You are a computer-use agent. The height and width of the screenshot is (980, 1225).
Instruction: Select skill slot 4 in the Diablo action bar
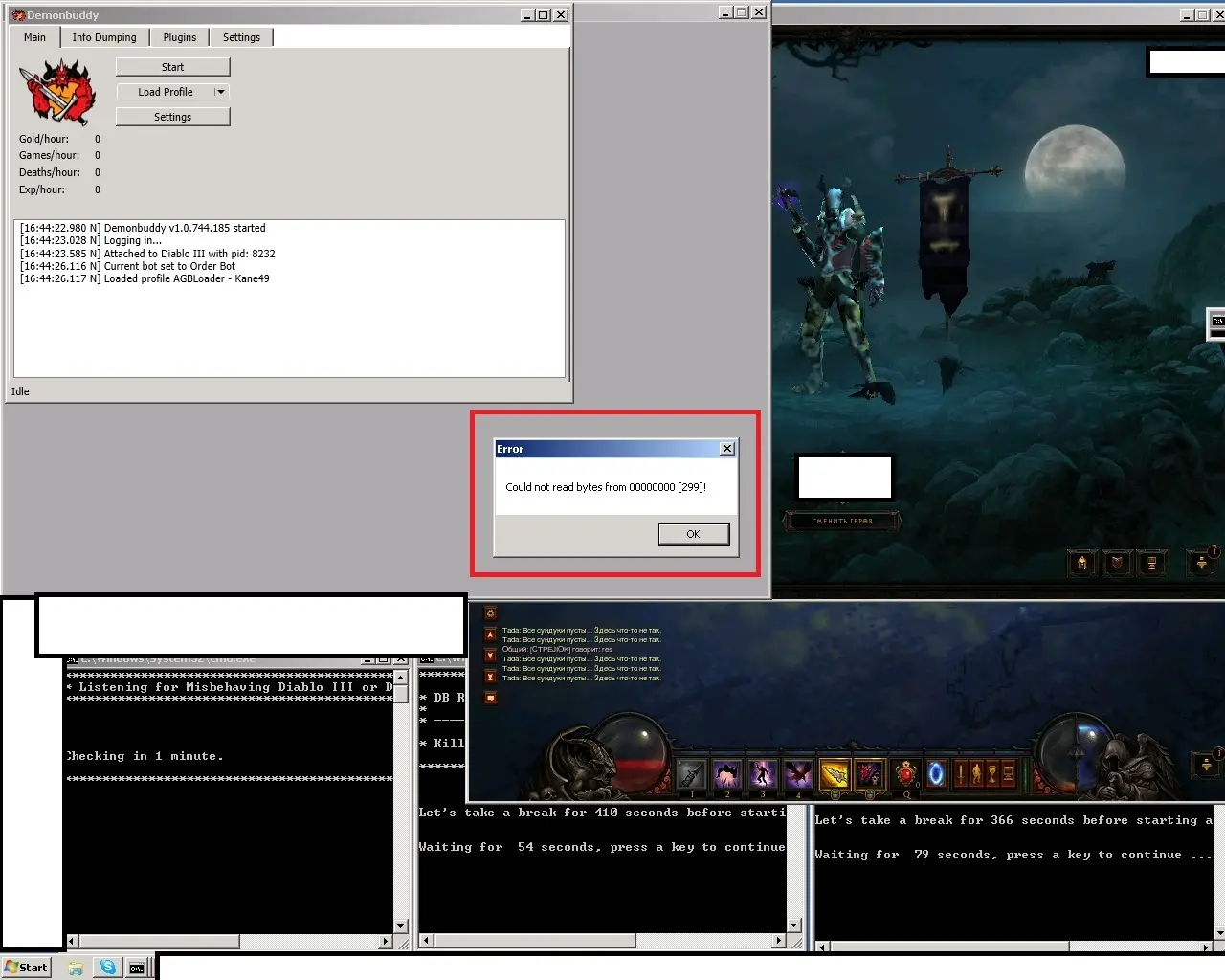click(x=797, y=774)
